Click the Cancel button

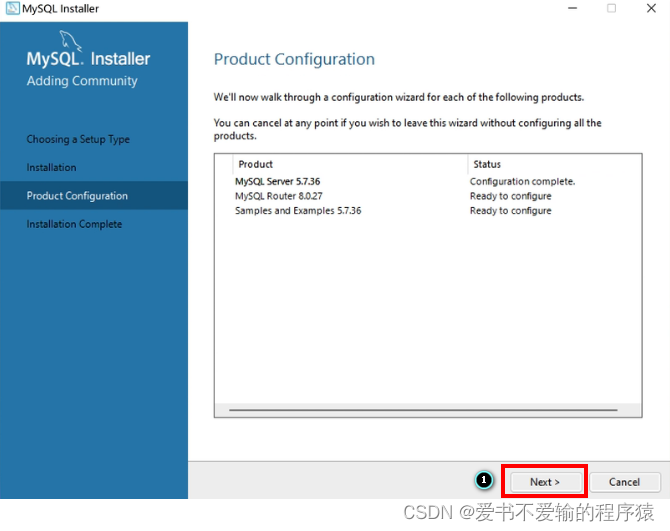(624, 482)
